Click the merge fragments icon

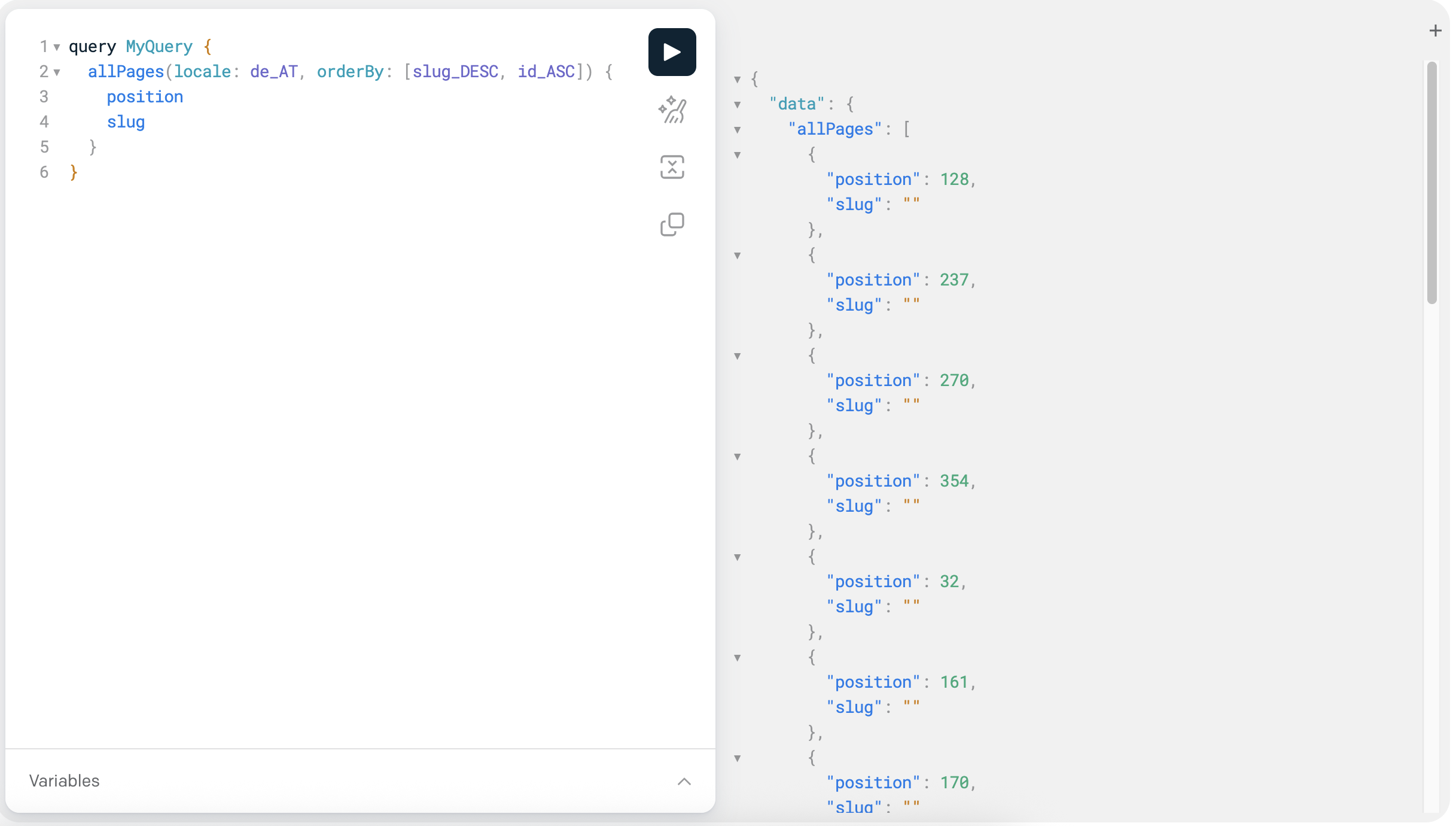pos(672,167)
